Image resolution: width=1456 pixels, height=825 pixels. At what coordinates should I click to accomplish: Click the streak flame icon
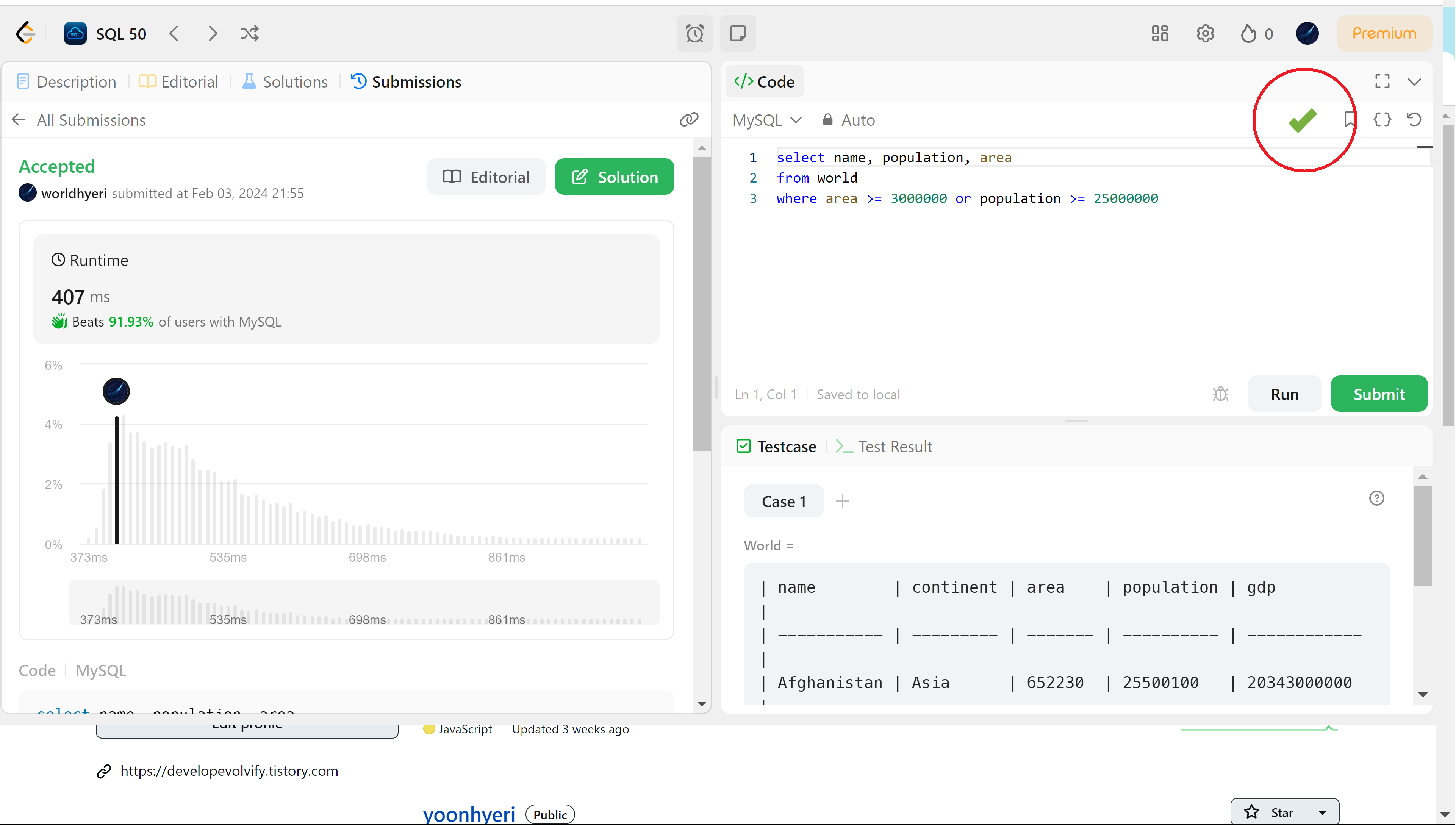click(1248, 33)
